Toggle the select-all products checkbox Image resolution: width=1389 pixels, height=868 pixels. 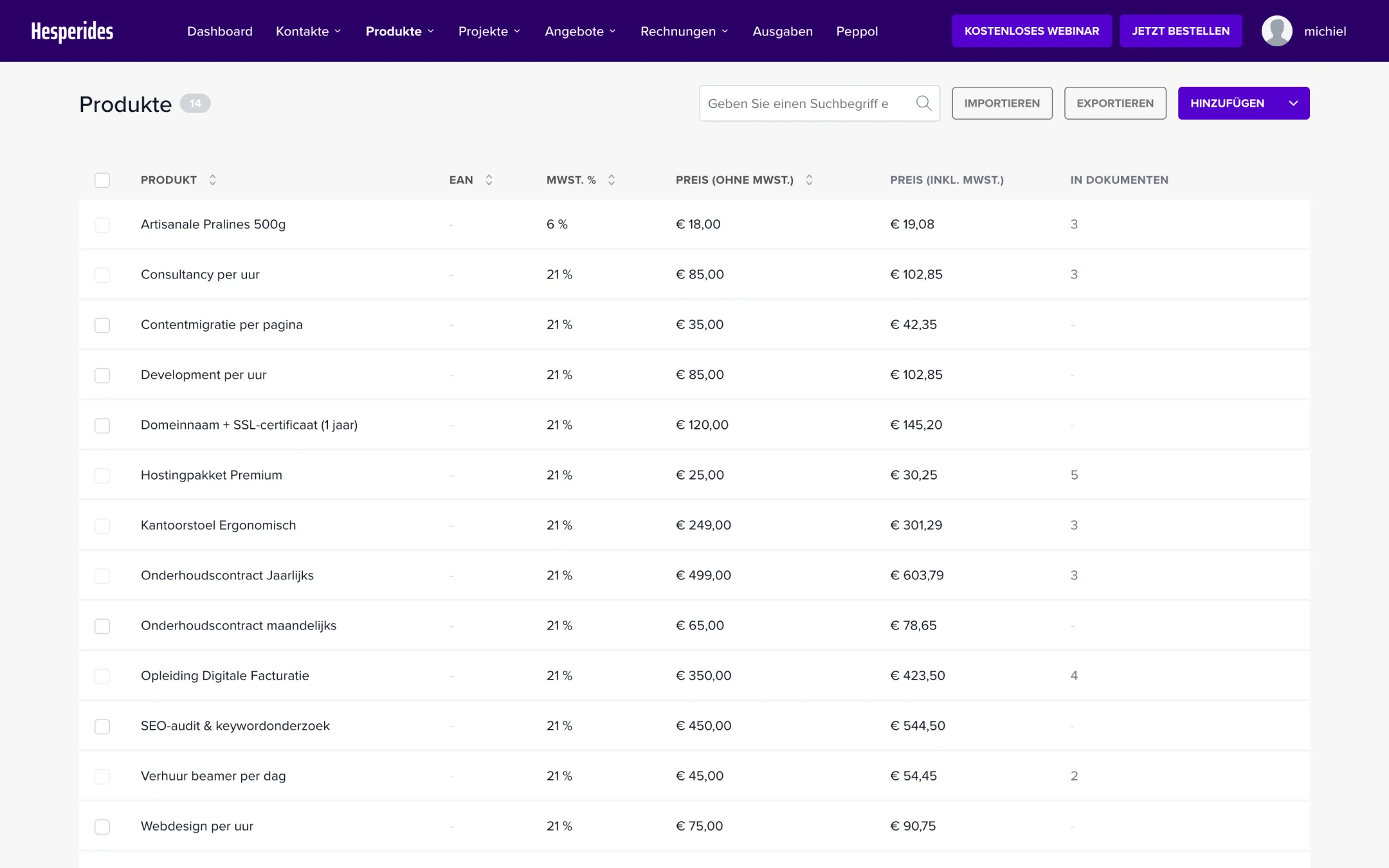(x=102, y=180)
